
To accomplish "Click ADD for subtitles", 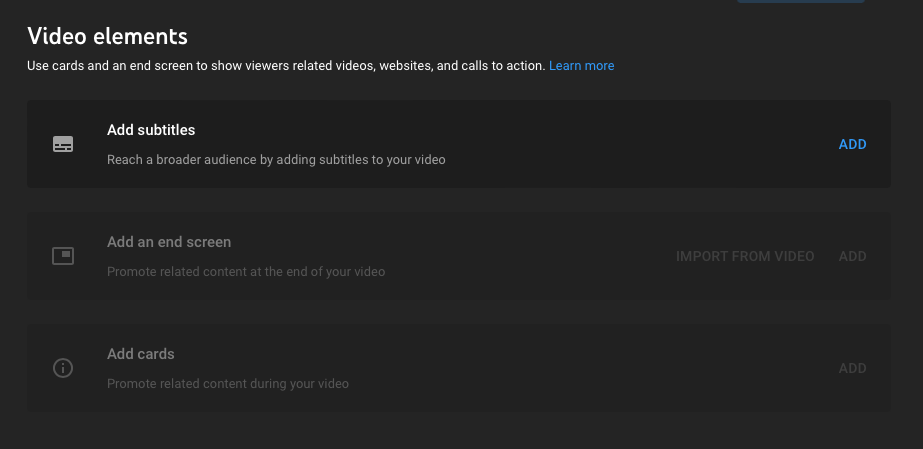I will (x=852, y=144).
